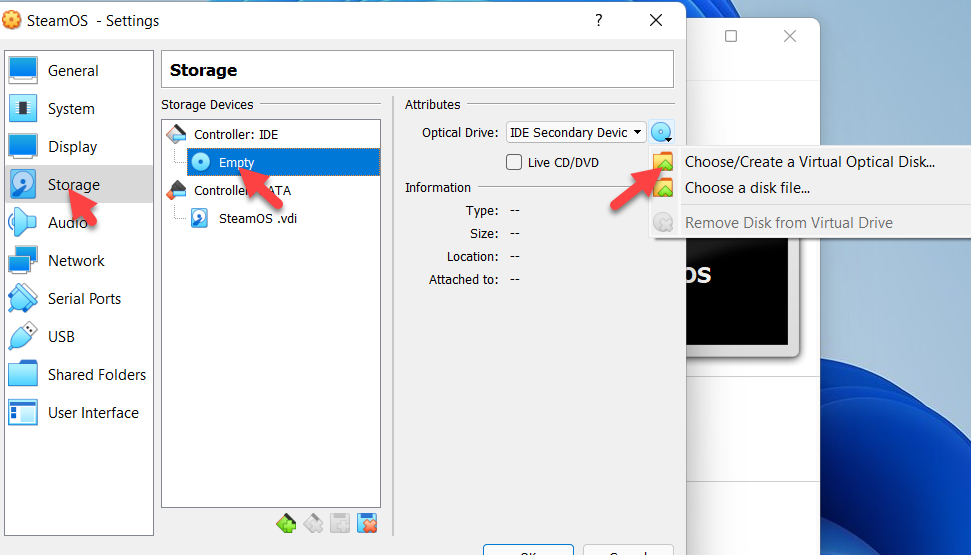971x555 pixels.
Task: Select Controller: IDE in storage tree
Action: [236, 134]
